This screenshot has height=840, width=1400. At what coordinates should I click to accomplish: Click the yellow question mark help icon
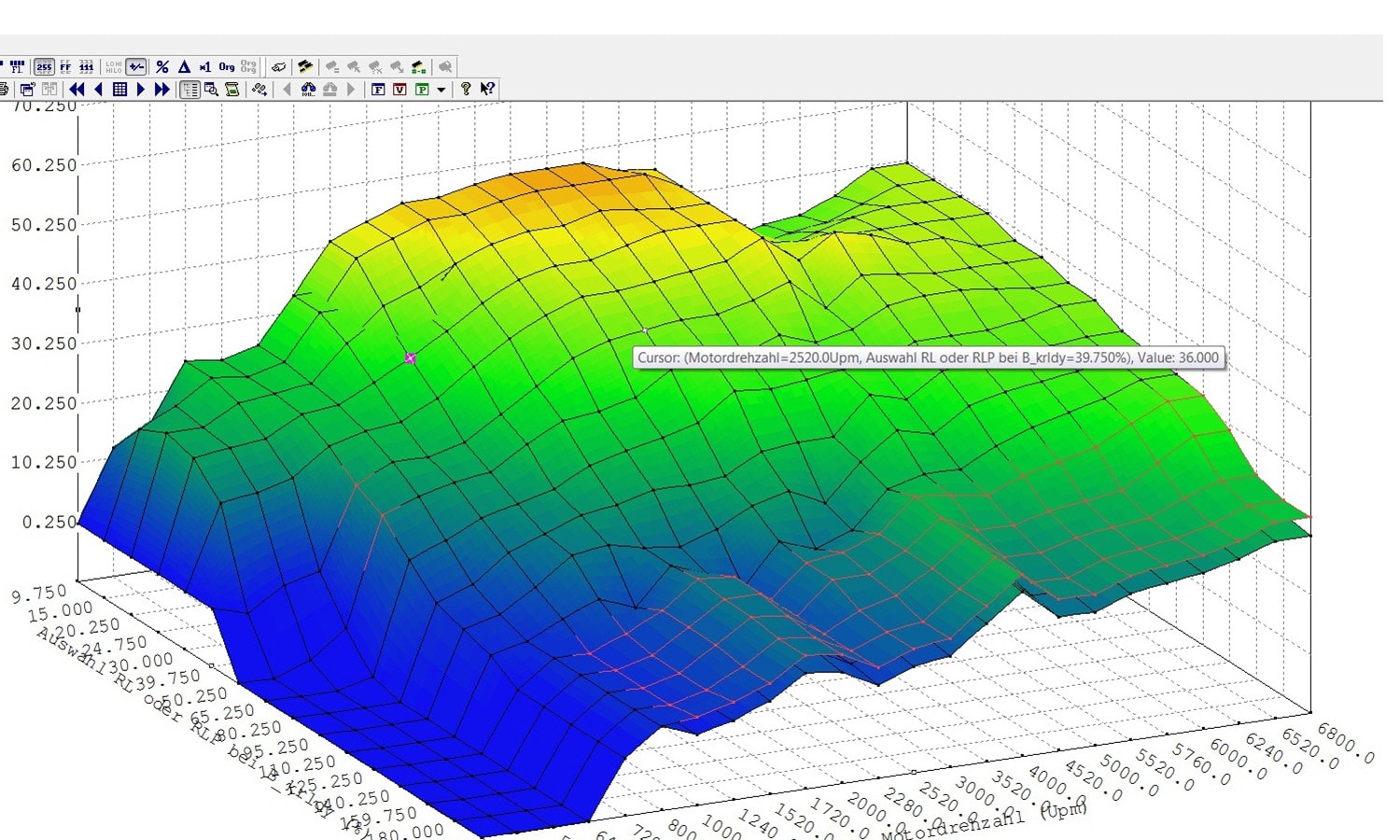pyautogui.click(x=466, y=90)
